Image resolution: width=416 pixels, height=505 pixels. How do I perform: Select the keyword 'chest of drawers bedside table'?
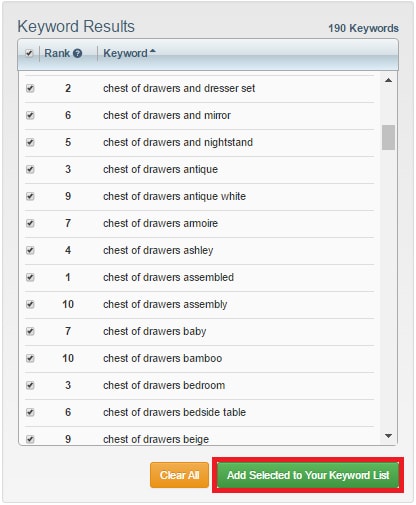click(174, 412)
